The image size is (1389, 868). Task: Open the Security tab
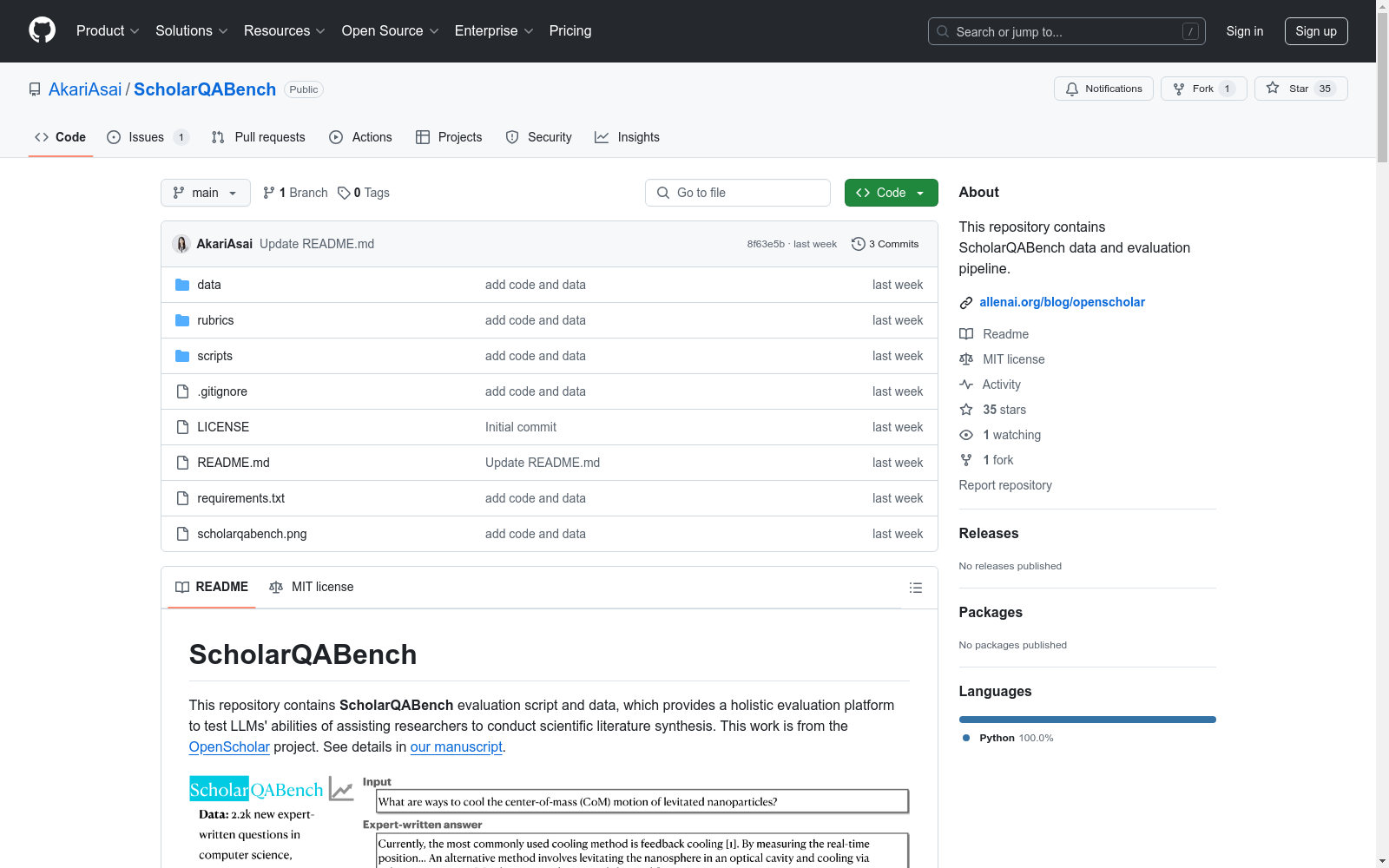539,137
